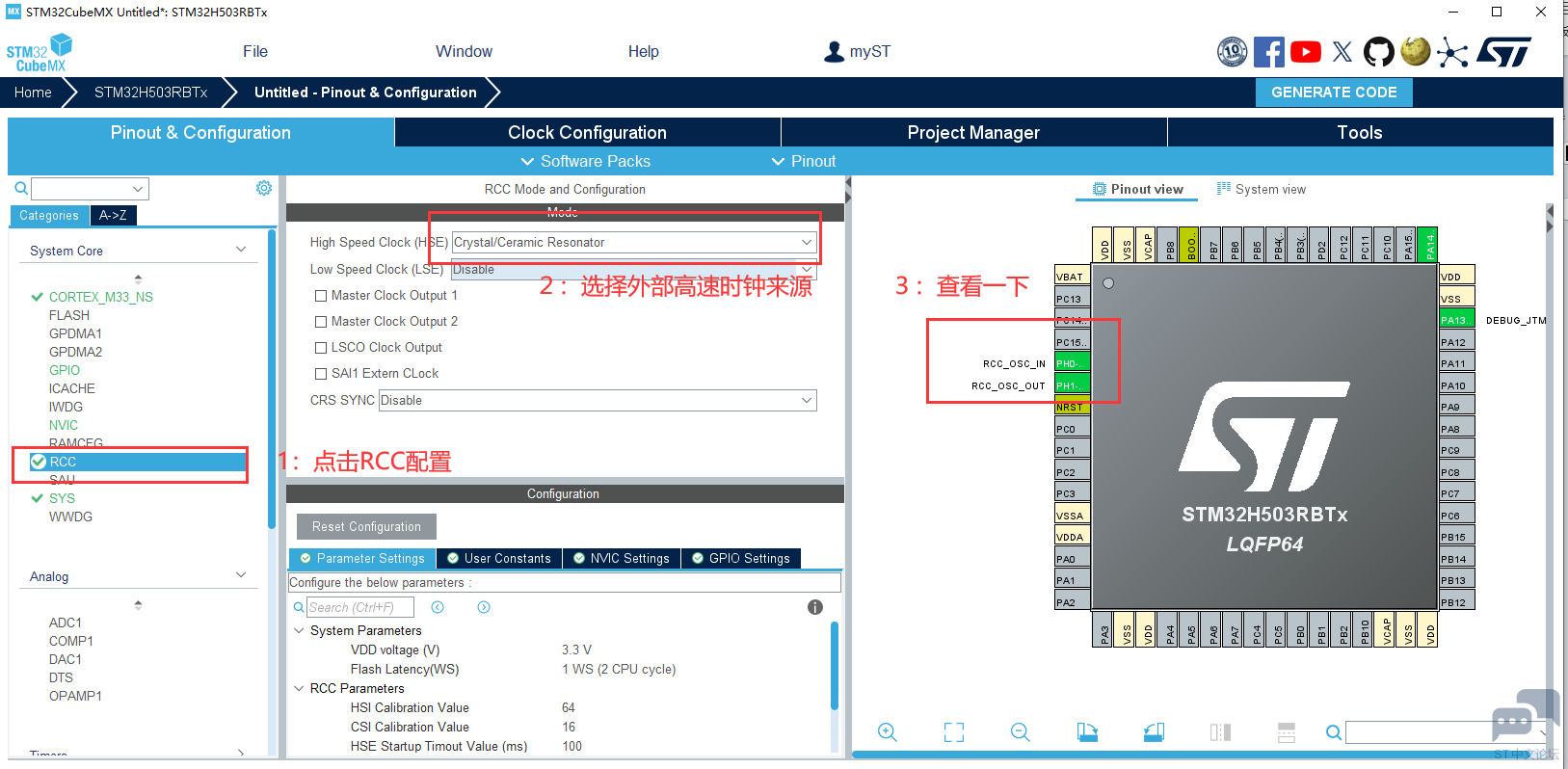The image size is (1568, 769).
Task: Enable Master Clock Output 2 checkbox
Action: tap(321, 322)
